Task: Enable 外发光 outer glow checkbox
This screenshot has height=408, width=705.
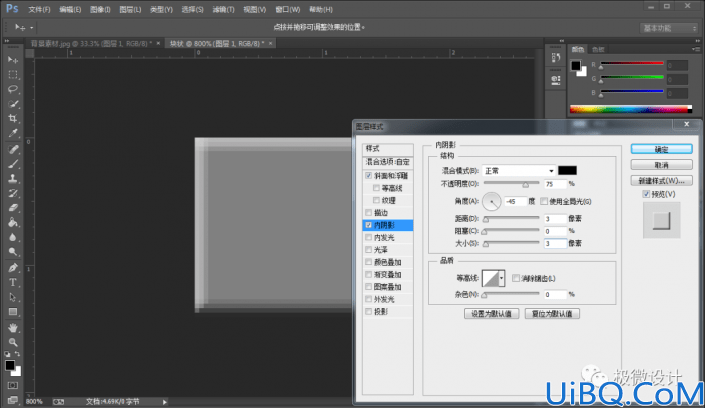Action: [x=369, y=299]
